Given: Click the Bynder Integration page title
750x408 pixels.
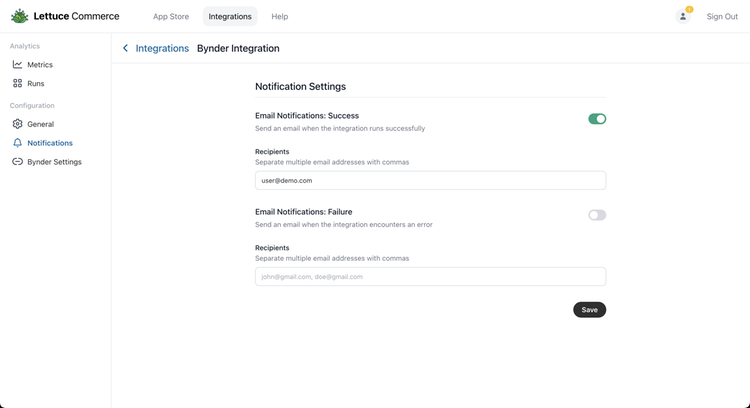Looking at the screenshot, I should click(x=238, y=48).
